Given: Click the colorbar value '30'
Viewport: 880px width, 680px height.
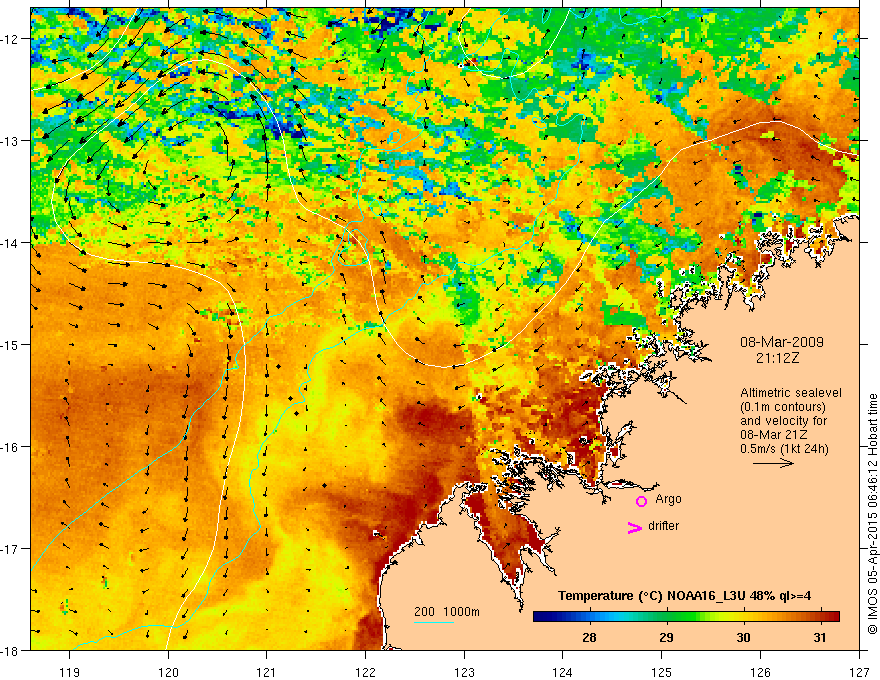Looking at the screenshot, I should 743,637.
